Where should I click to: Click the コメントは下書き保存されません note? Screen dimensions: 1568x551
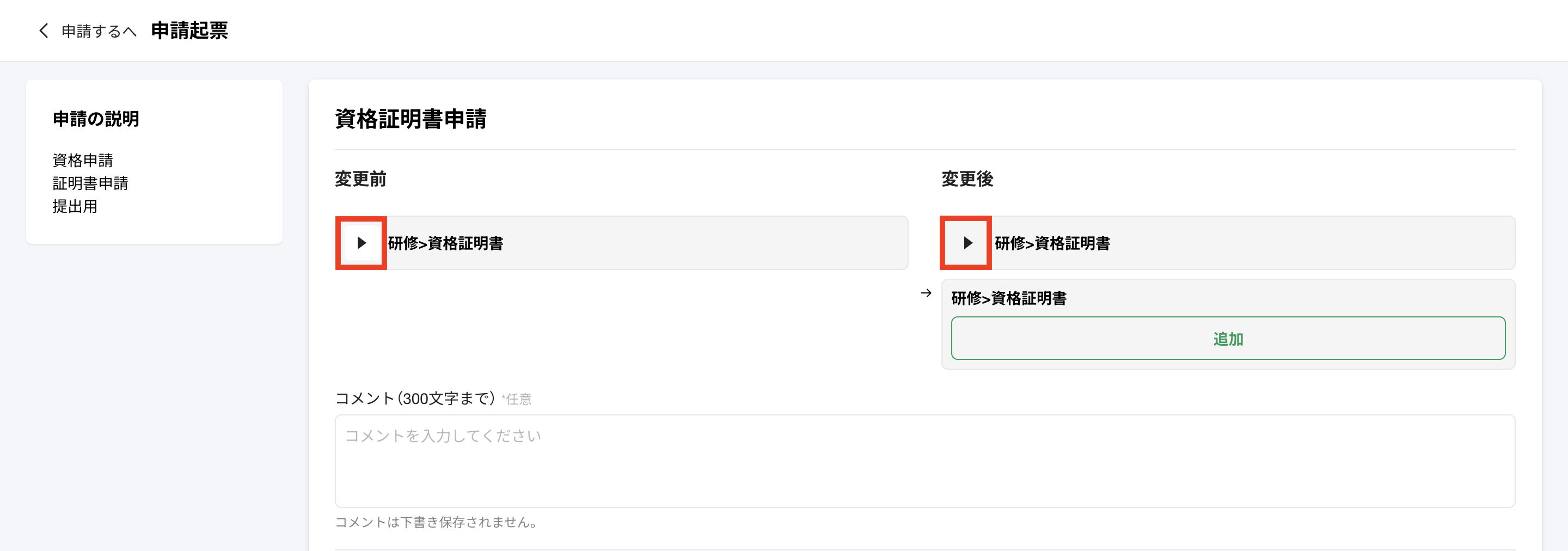[x=436, y=522]
